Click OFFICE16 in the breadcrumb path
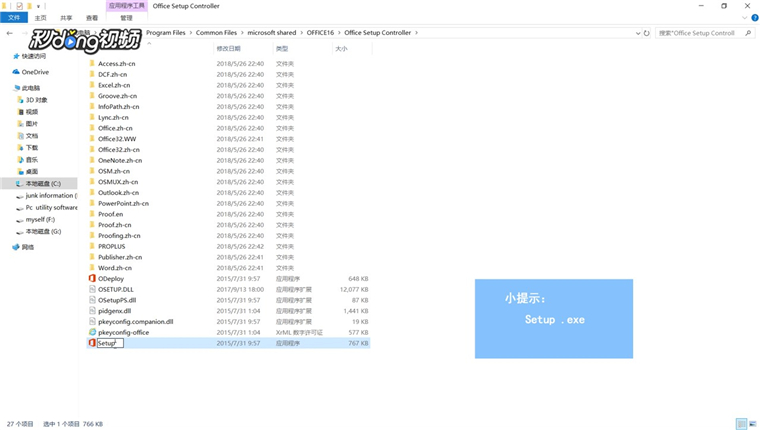 320,32
